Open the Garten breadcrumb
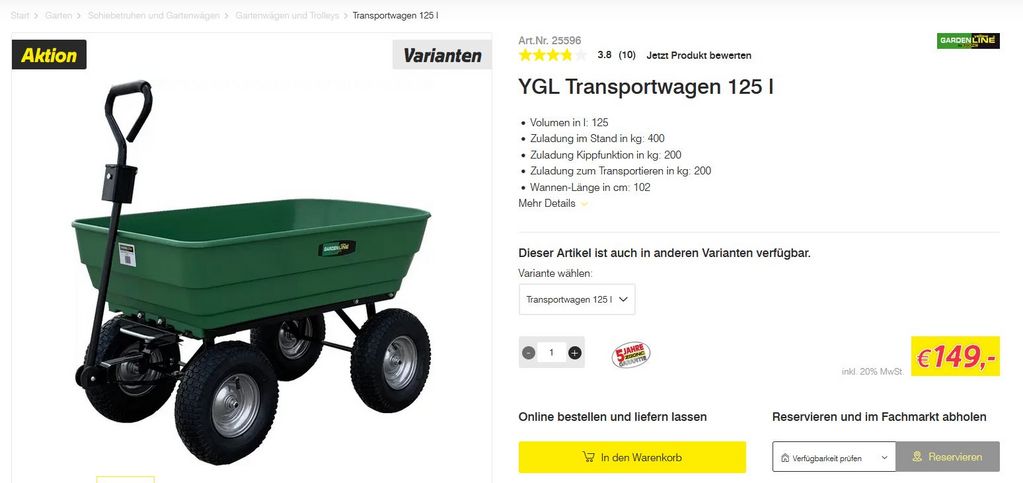The image size is (1023, 483). point(58,15)
